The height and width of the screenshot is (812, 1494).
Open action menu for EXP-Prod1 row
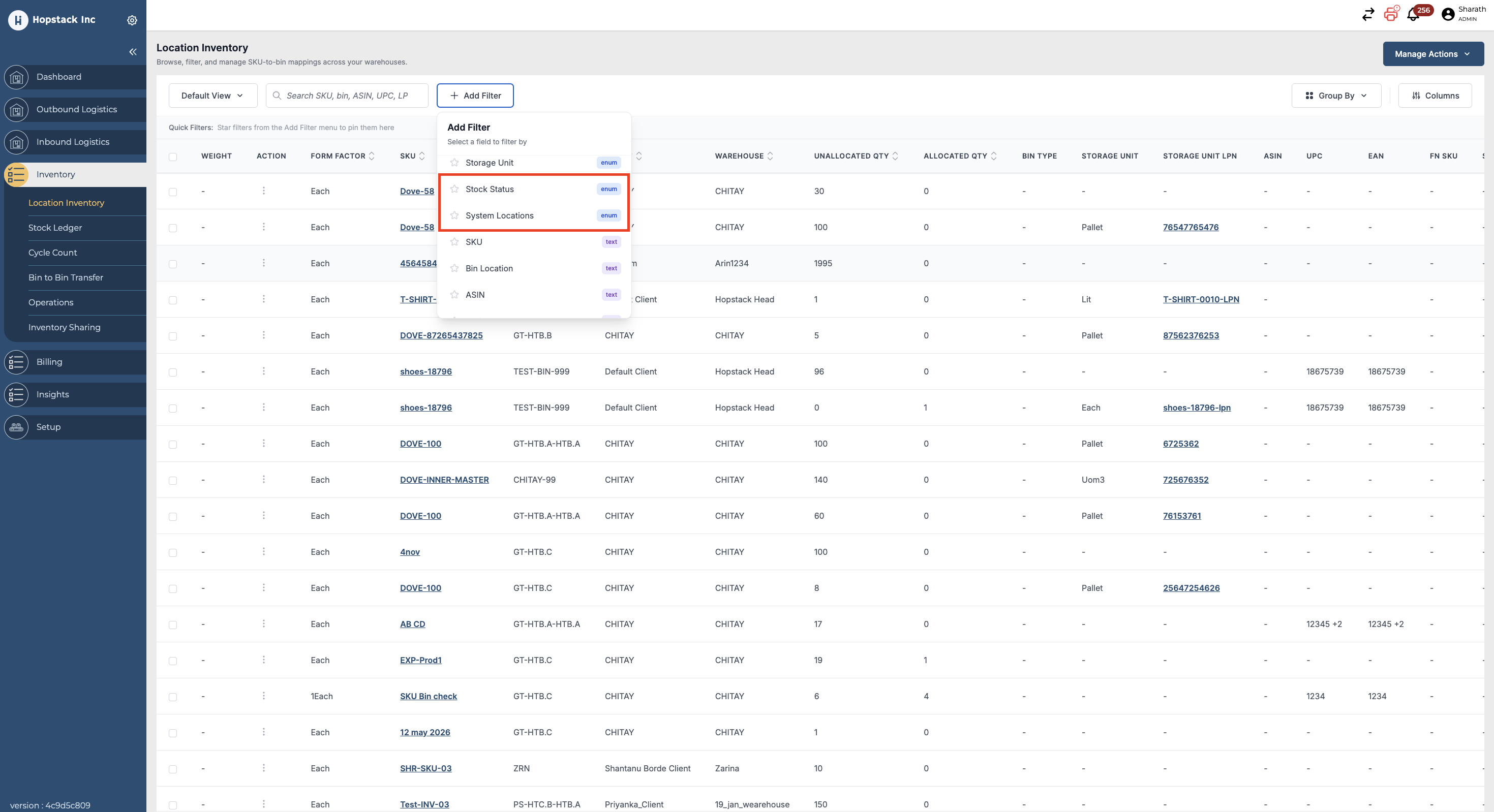pyautogui.click(x=264, y=660)
